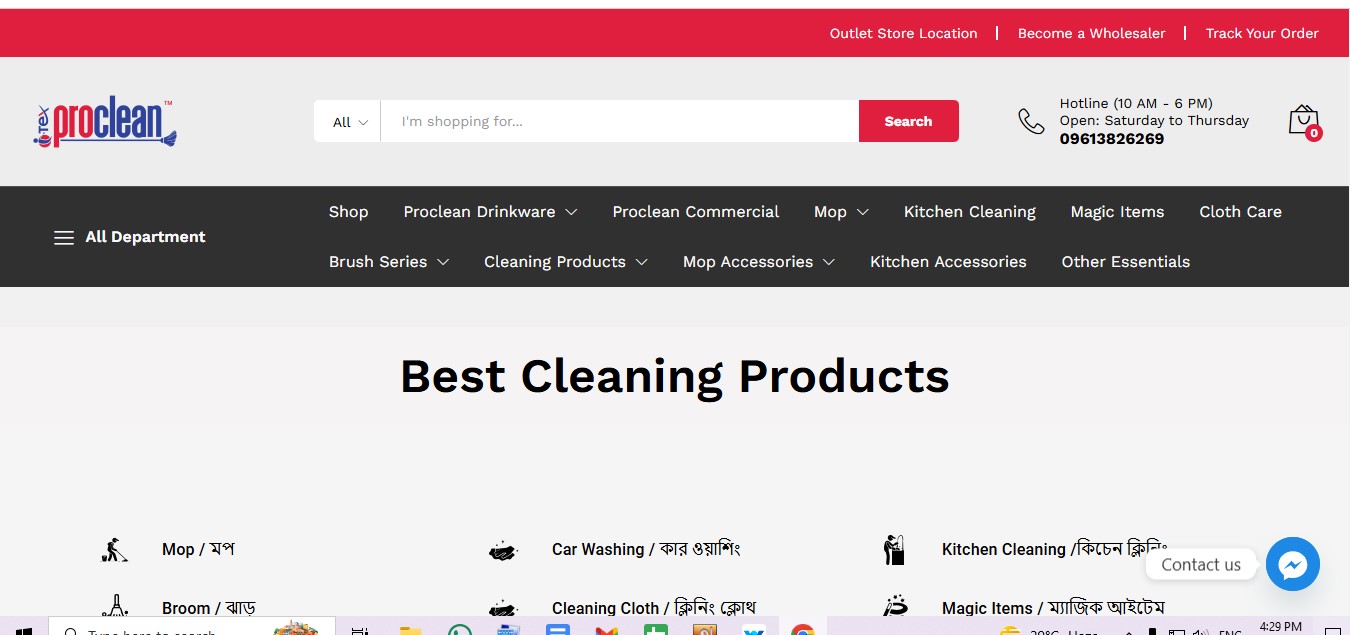Click the hotline phone handset icon

pos(1031,121)
